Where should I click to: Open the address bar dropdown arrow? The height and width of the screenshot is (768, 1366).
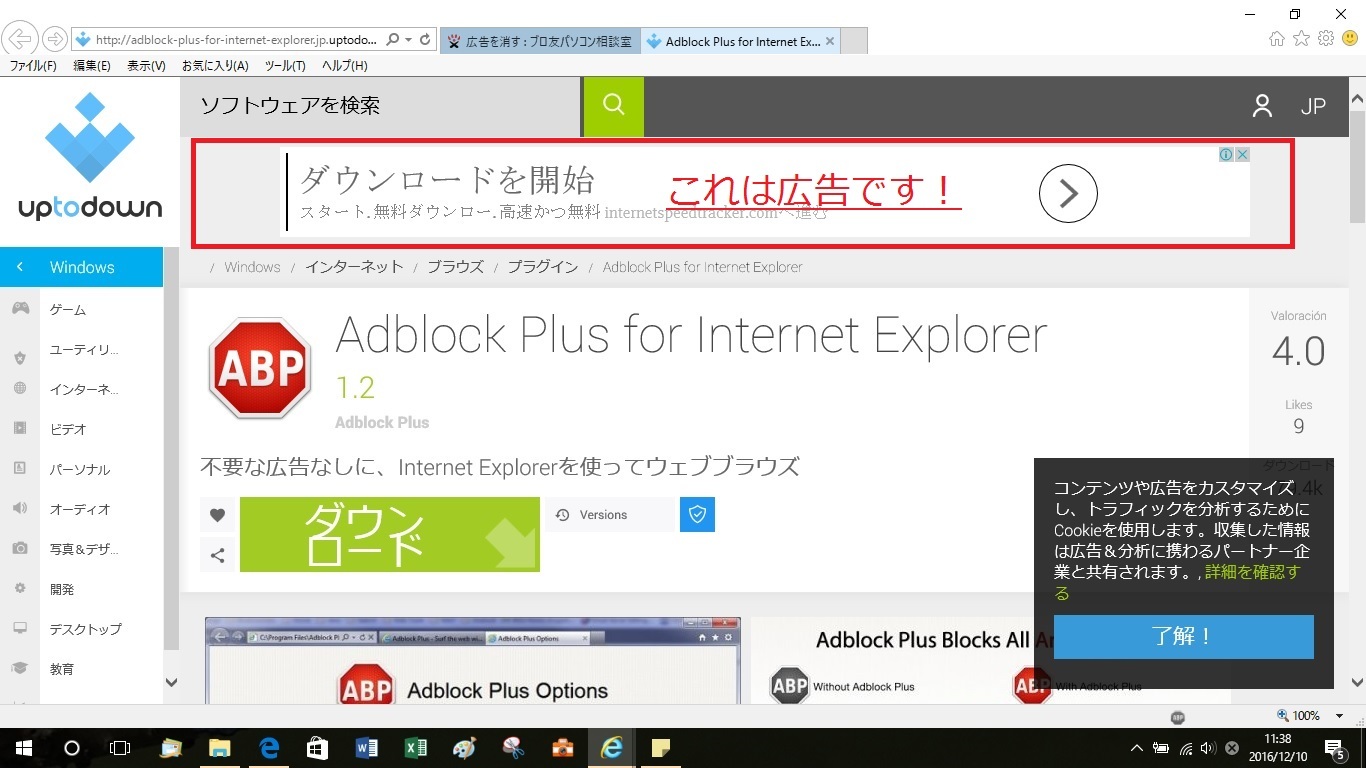[408, 40]
